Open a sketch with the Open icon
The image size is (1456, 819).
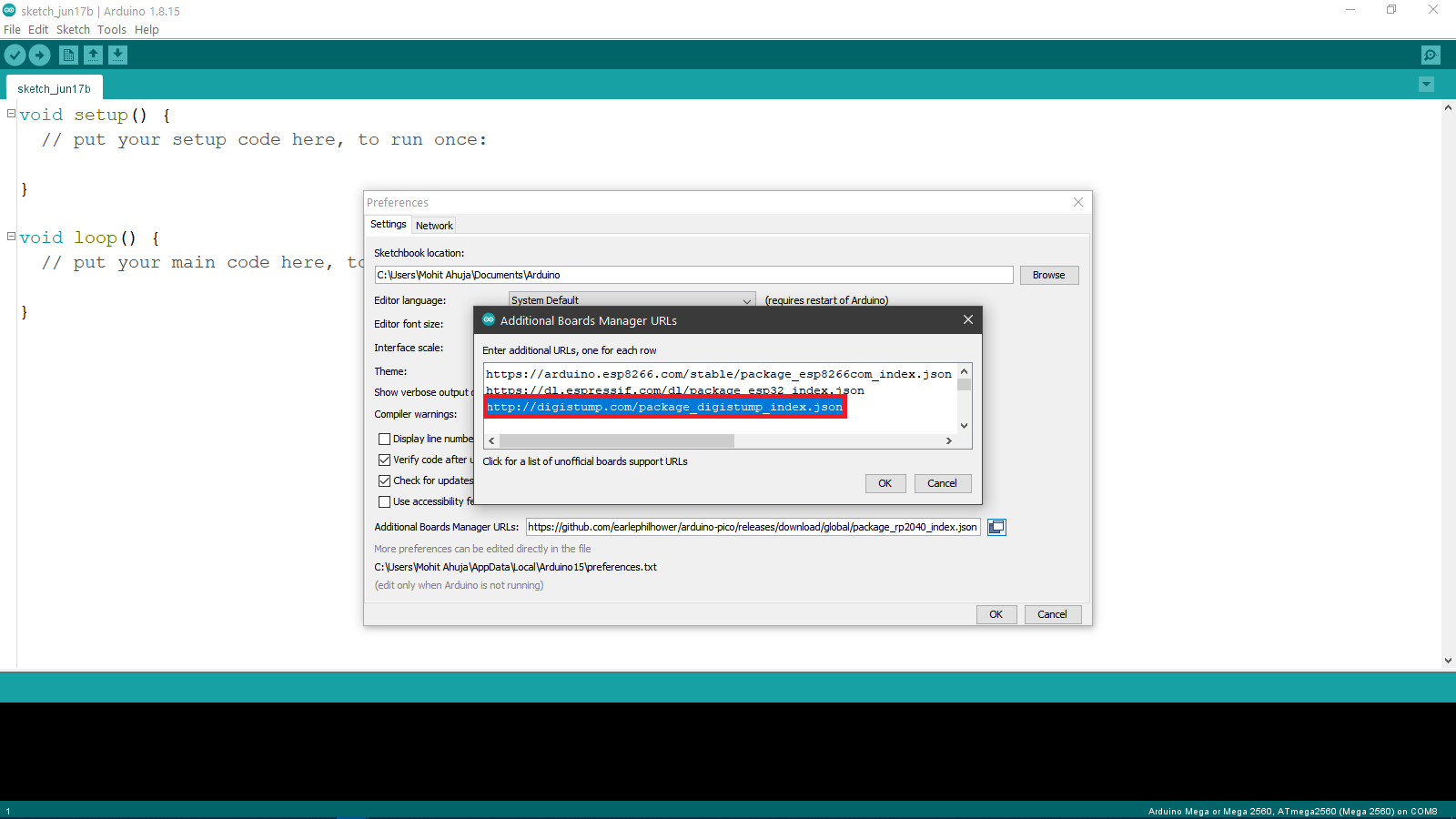93,56
